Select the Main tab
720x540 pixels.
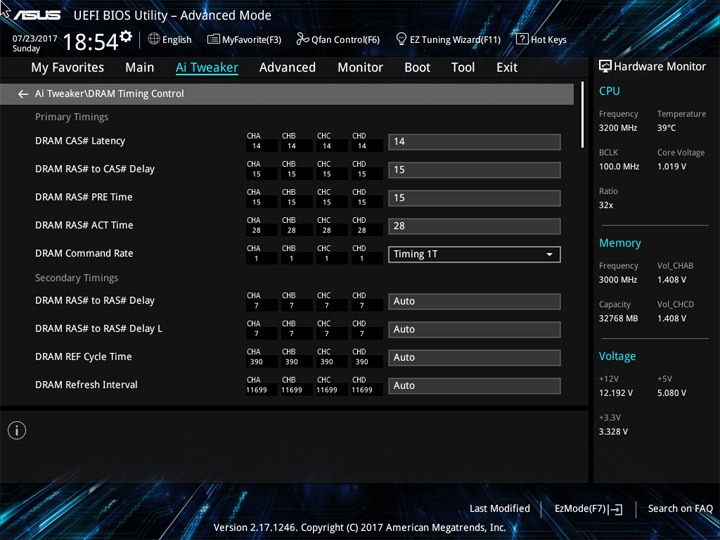click(x=139, y=68)
